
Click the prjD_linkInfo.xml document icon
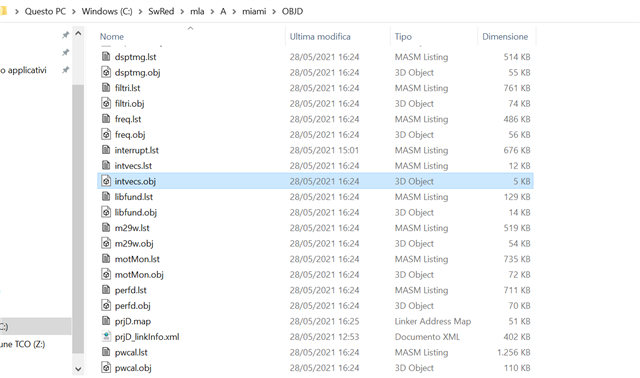click(106, 336)
